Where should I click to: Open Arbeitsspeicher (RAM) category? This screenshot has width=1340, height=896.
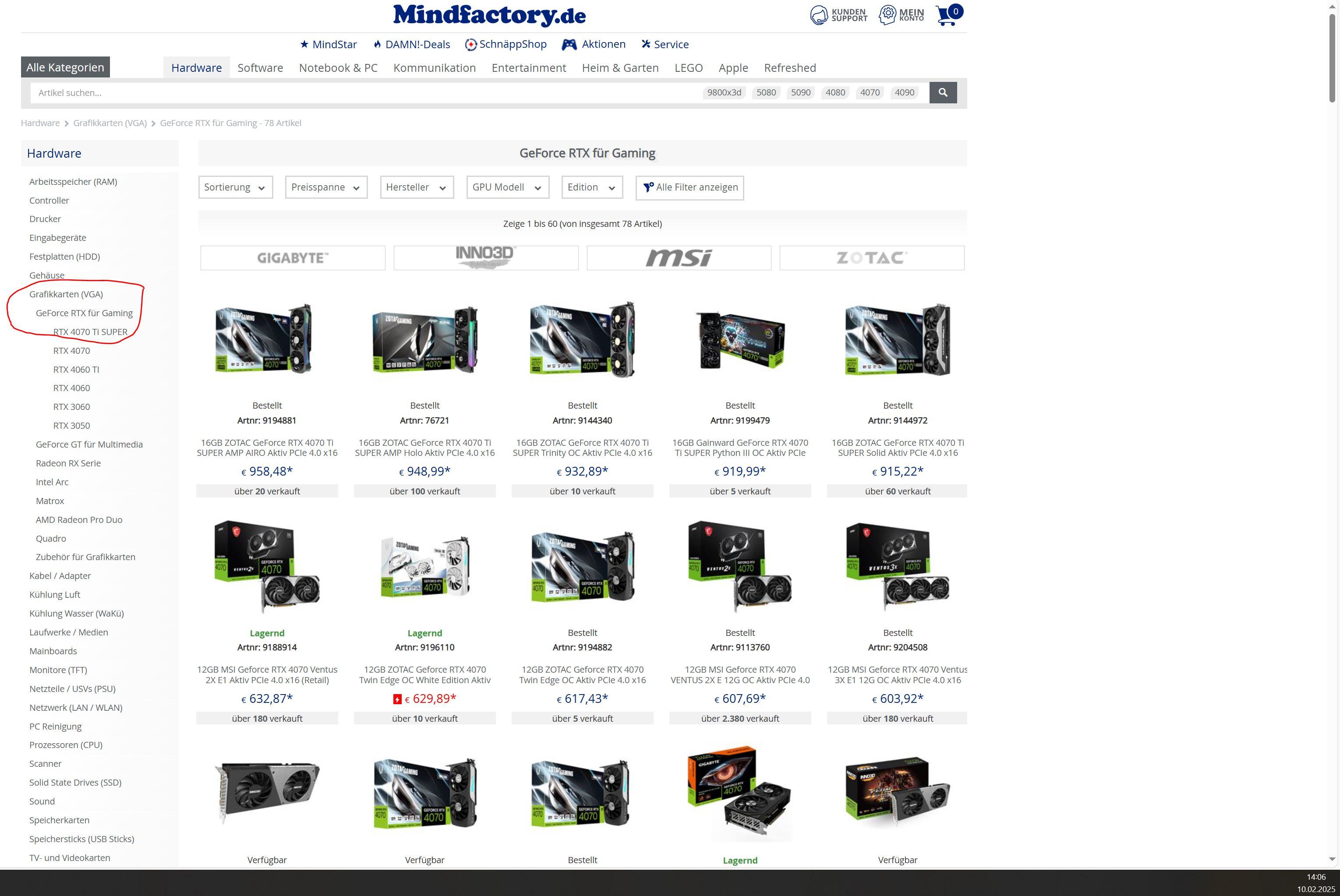click(73, 182)
